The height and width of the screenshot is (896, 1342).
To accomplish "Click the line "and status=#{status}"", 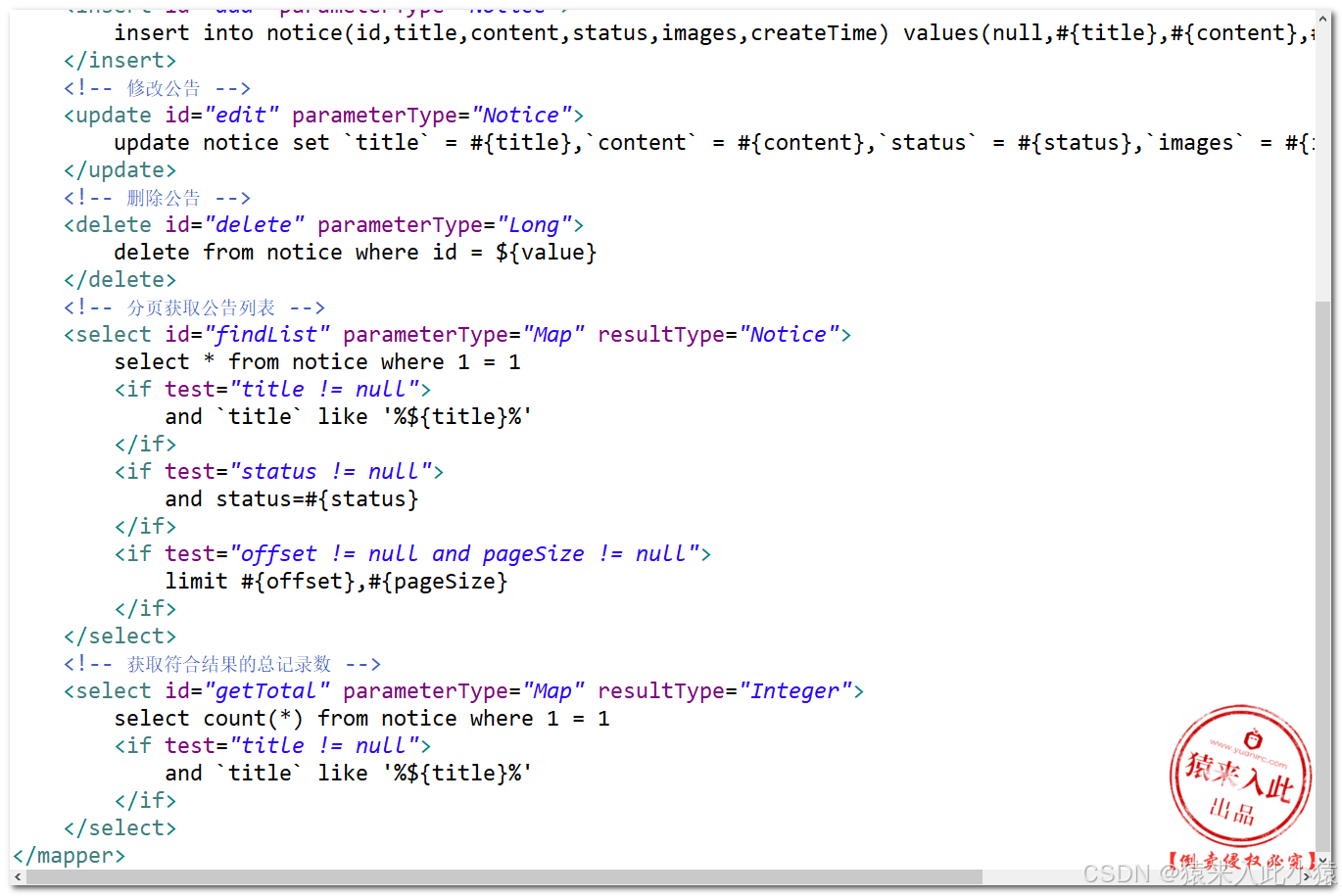I will click(x=292, y=499).
